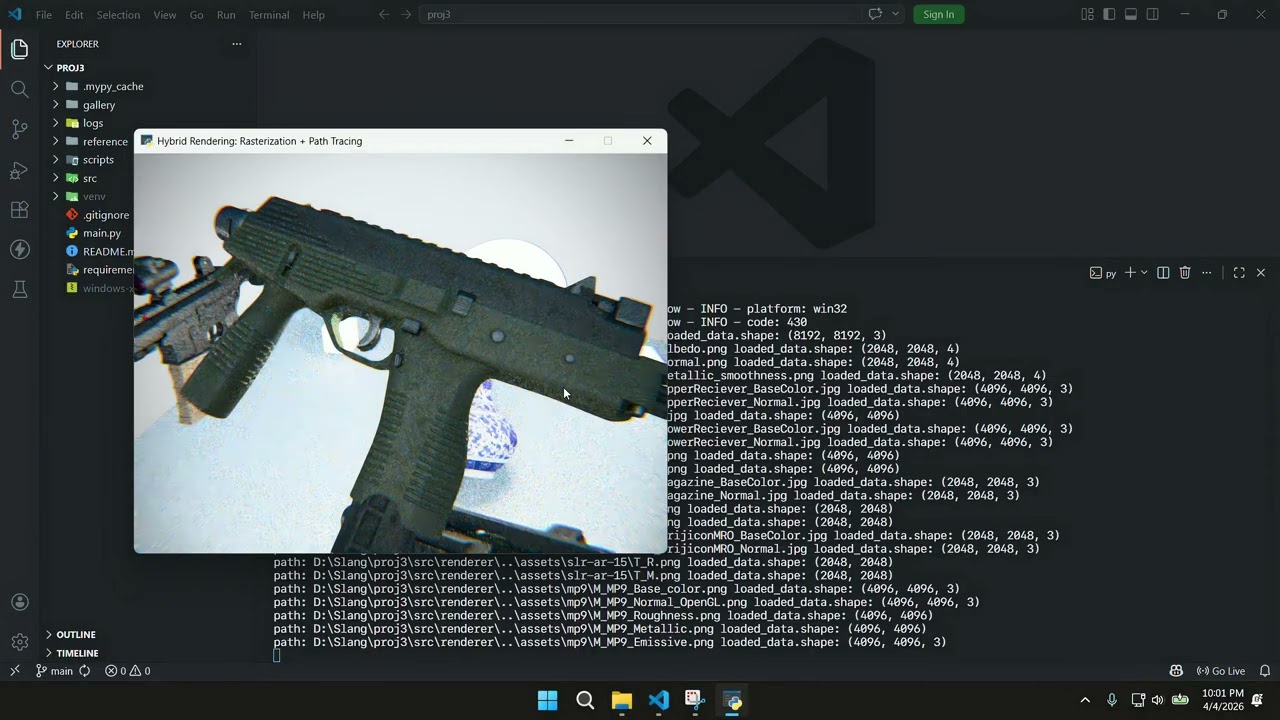Open the Testing flask view

point(19,289)
